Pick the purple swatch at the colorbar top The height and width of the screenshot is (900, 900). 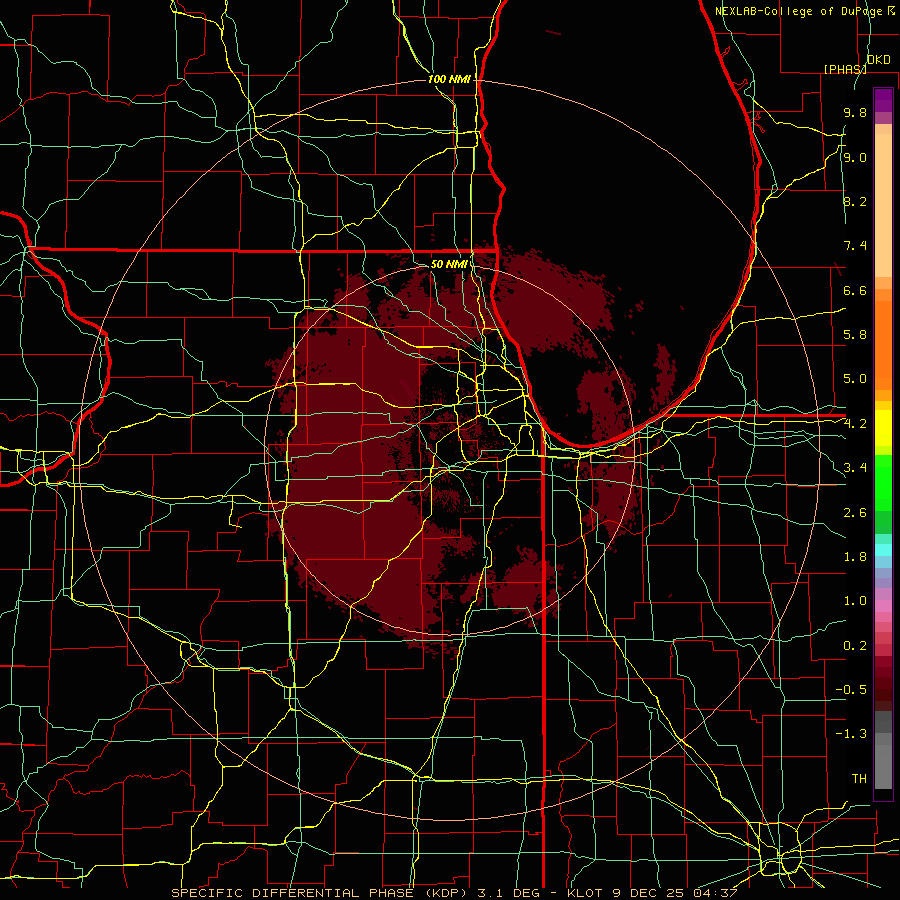(x=883, y=100)
